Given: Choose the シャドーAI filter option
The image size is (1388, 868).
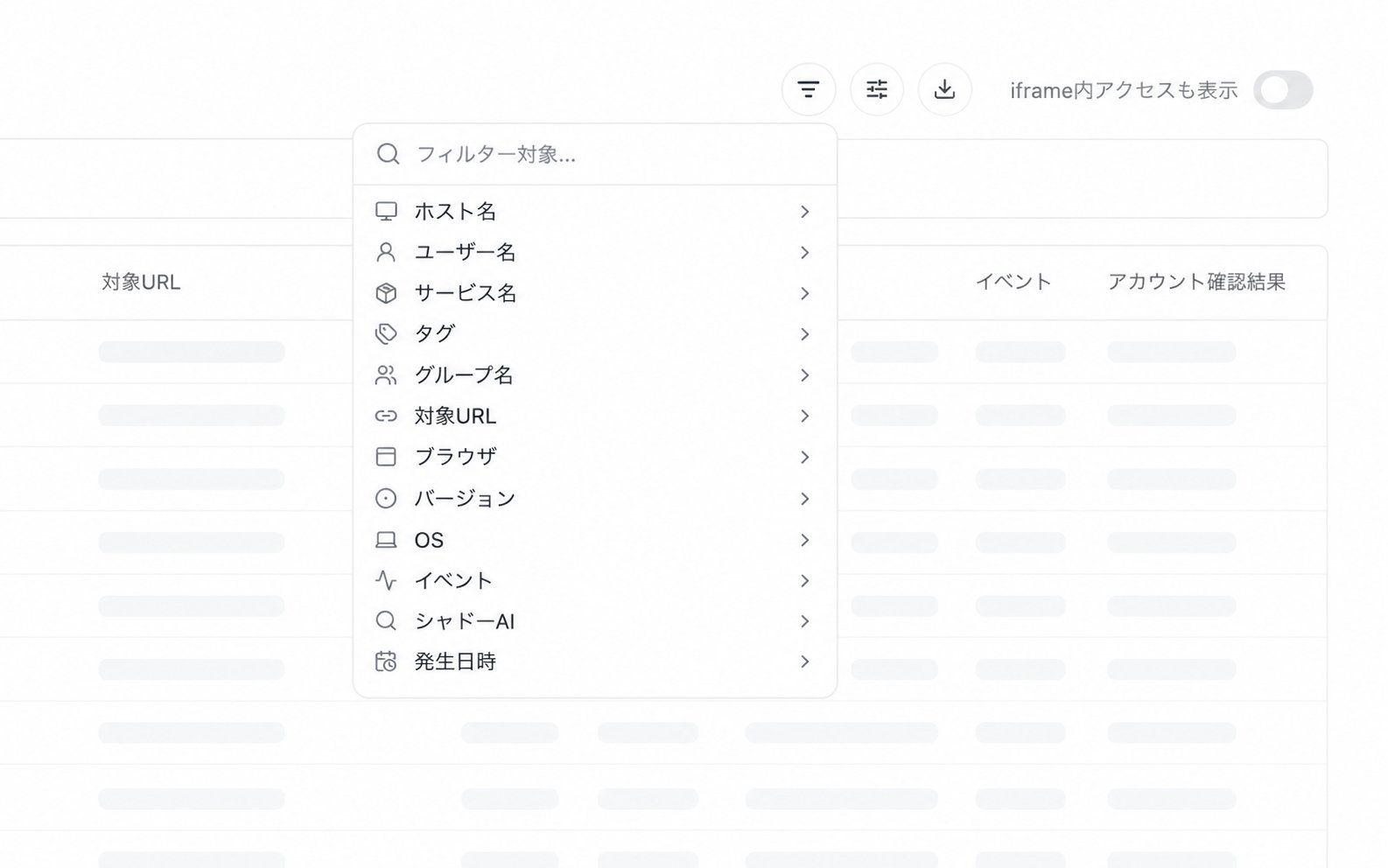Looking at the screenshot, I should pos(595,621).
